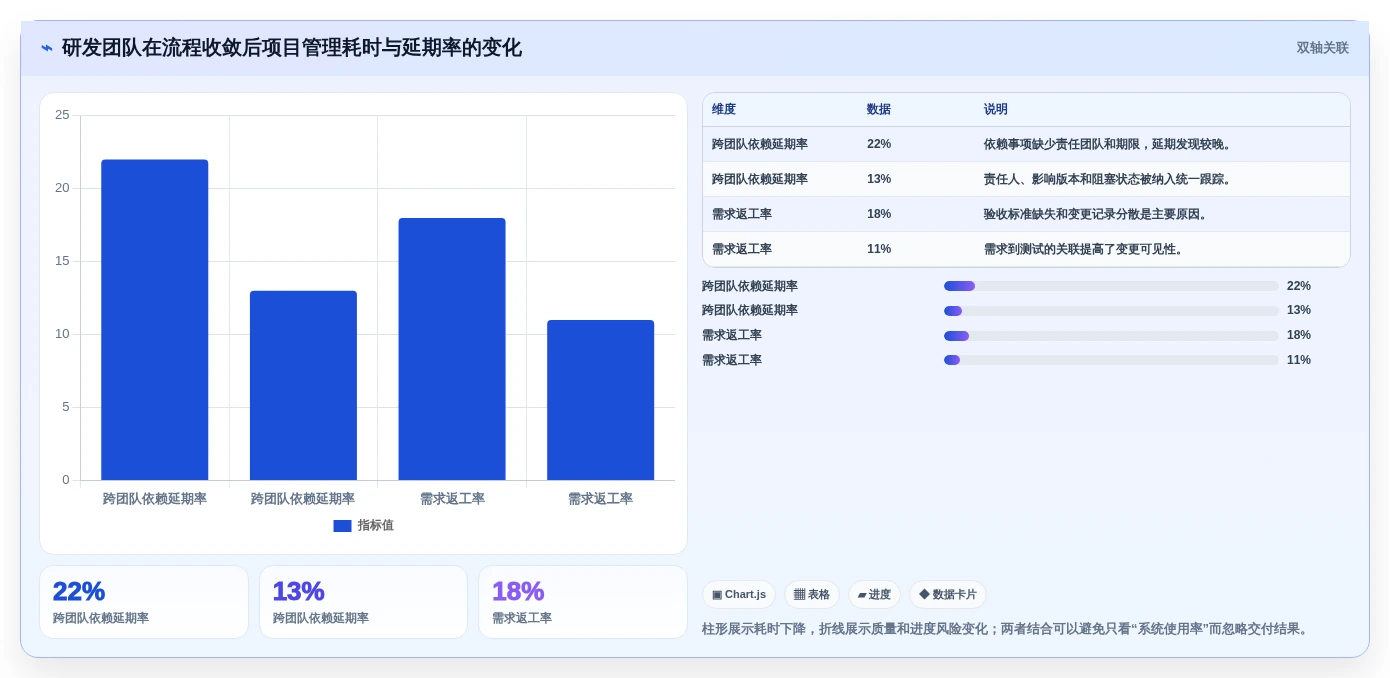Select the Chart.js chip

(x=739, y=594)
